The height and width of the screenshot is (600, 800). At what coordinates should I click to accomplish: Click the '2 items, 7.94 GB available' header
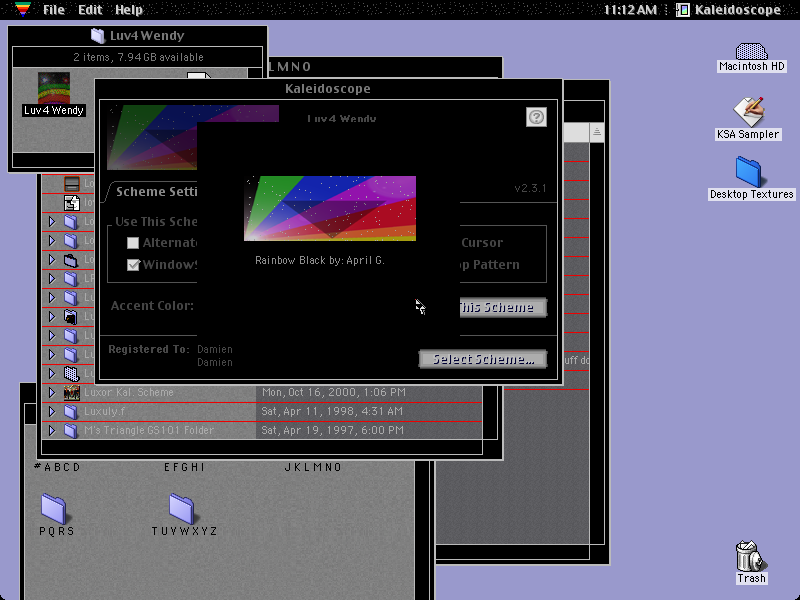tap(138, 57)
